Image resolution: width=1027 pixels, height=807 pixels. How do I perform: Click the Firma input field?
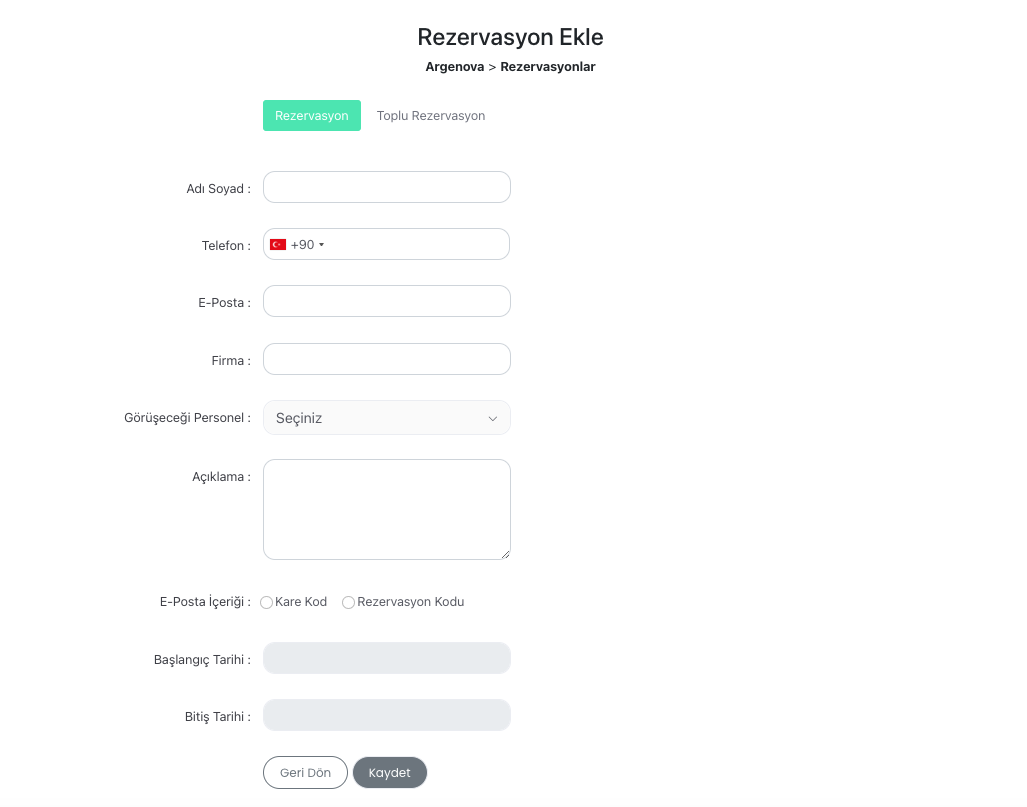point(386,359)
